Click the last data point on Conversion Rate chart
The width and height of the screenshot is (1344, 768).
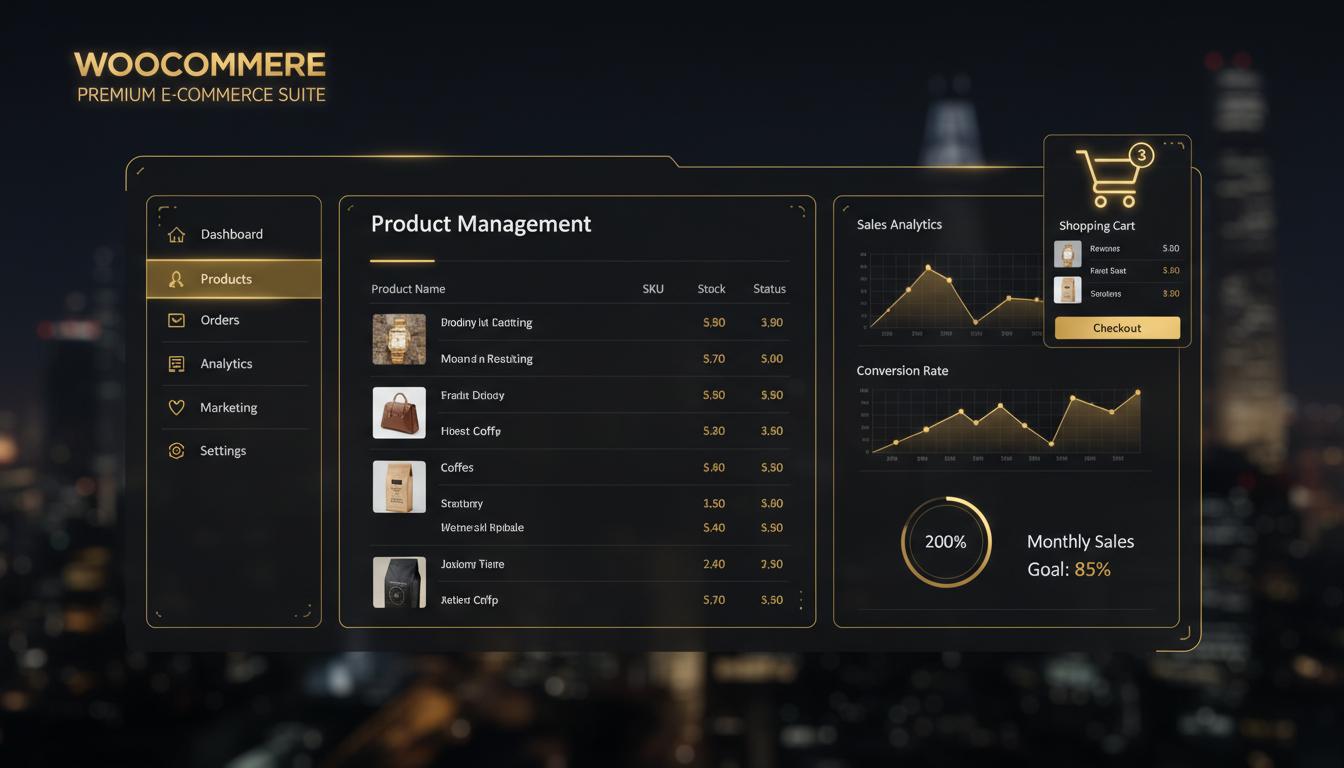(1138, 393)
